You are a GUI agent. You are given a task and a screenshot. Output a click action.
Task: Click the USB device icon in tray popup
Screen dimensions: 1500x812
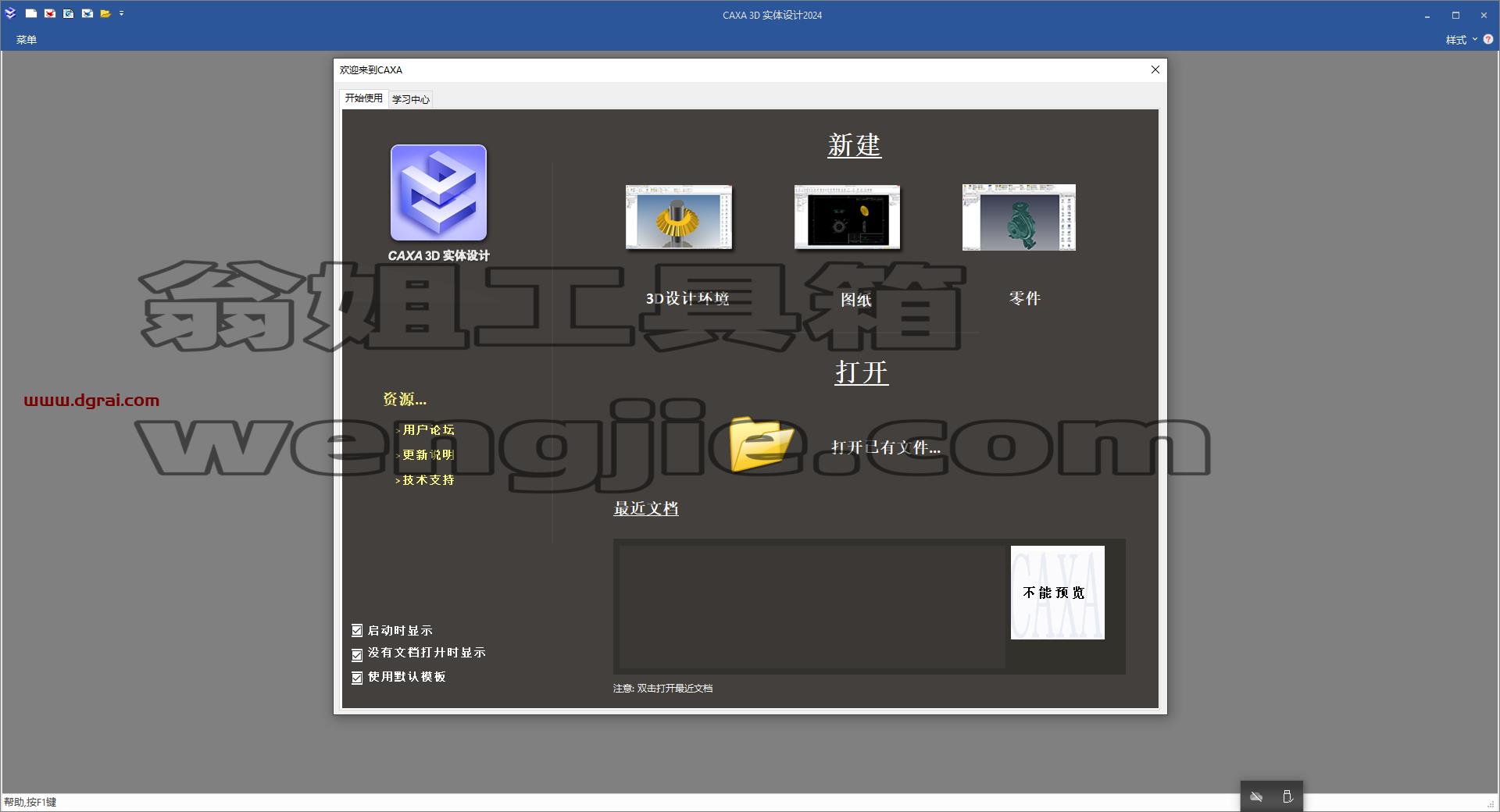tap(1287, 797)
